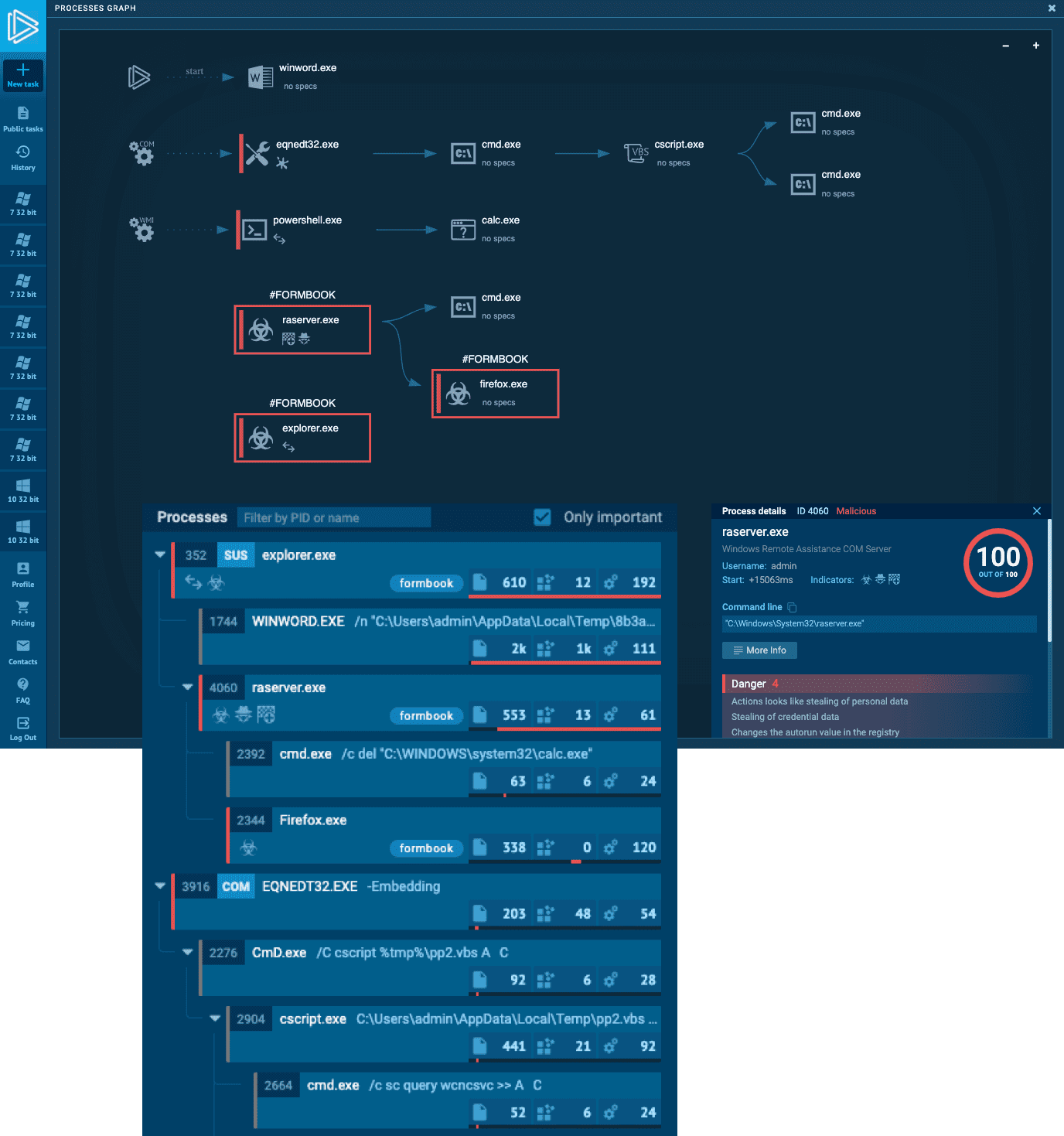This screenshot has width=1064, height=1136.
Task: Collapse the cscript.exe 2904 process tree
Action: [215, 1018]
